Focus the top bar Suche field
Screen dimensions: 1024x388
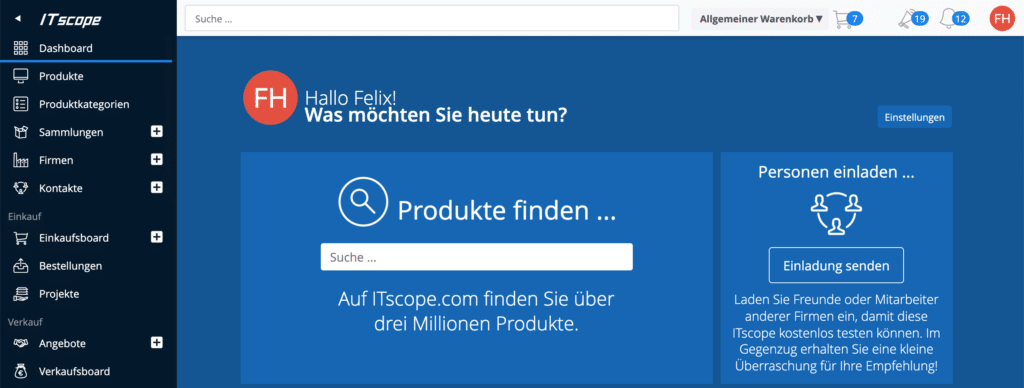pyautogui.click(x=432, y=19)
